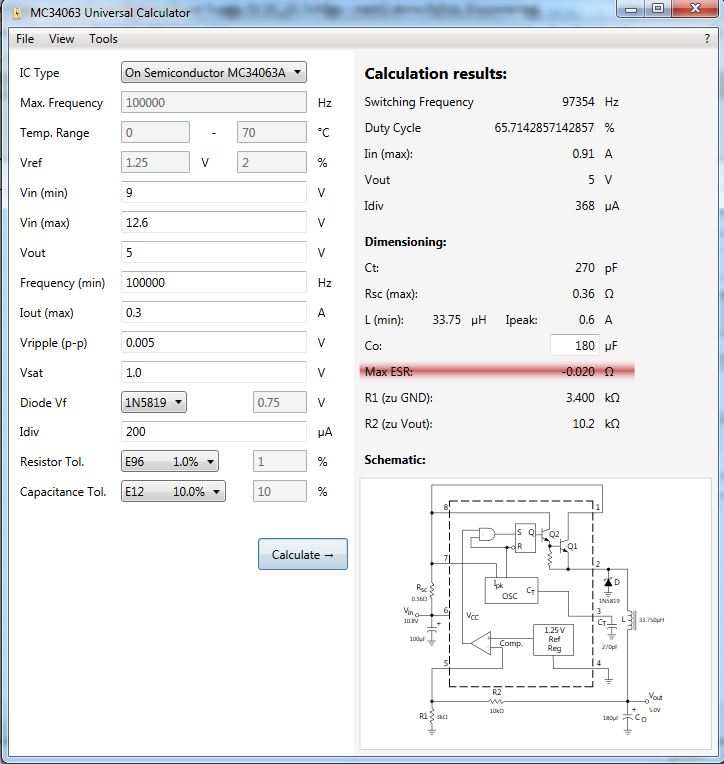Click the Frequency (min) input field
Viewport: 724px width, 764px height.
pyautogui.click(x=214, y=283)
